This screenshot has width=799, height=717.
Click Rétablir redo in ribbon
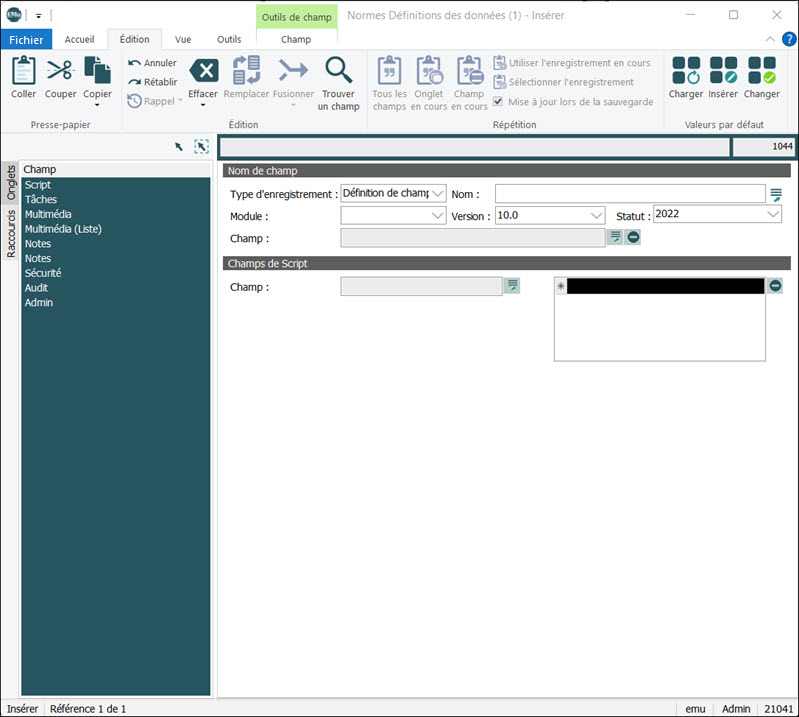click(152, 82)
